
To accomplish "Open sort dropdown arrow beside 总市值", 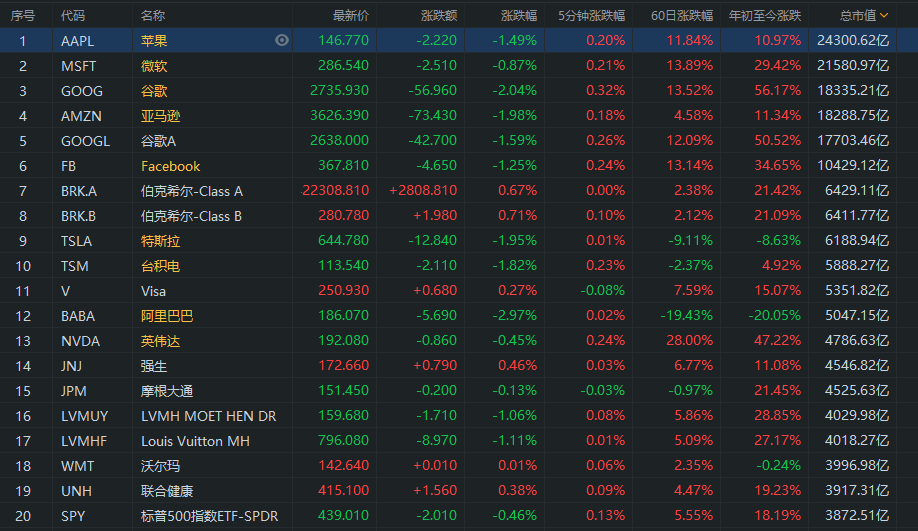I will click(x=884, y=15).
